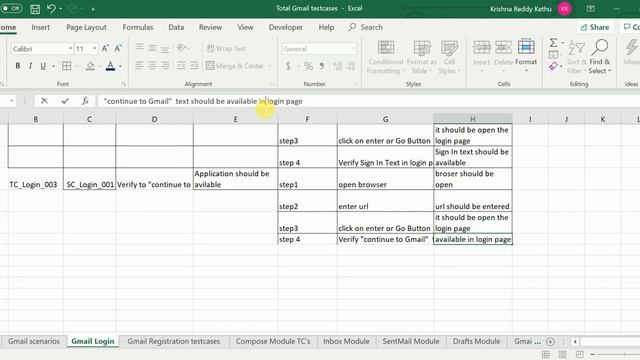Click the Clear eraser icon
The image size is (640, 360).
click(553, 66)
